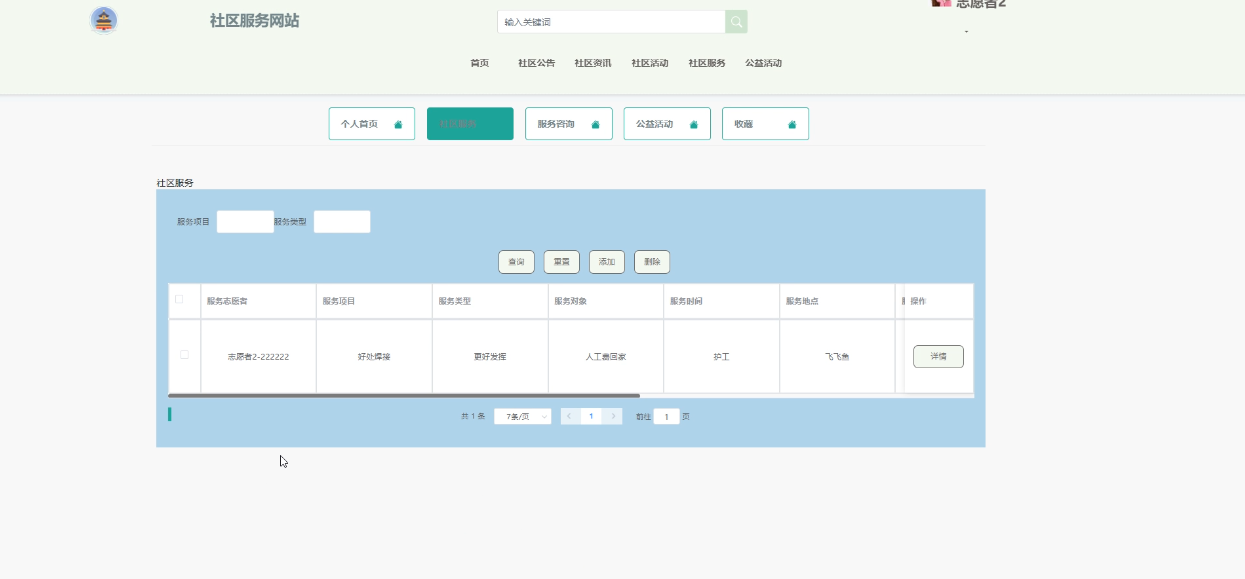Open 社区活动 in the navigation menu
1245x579 pixels.
pos(650,63)
